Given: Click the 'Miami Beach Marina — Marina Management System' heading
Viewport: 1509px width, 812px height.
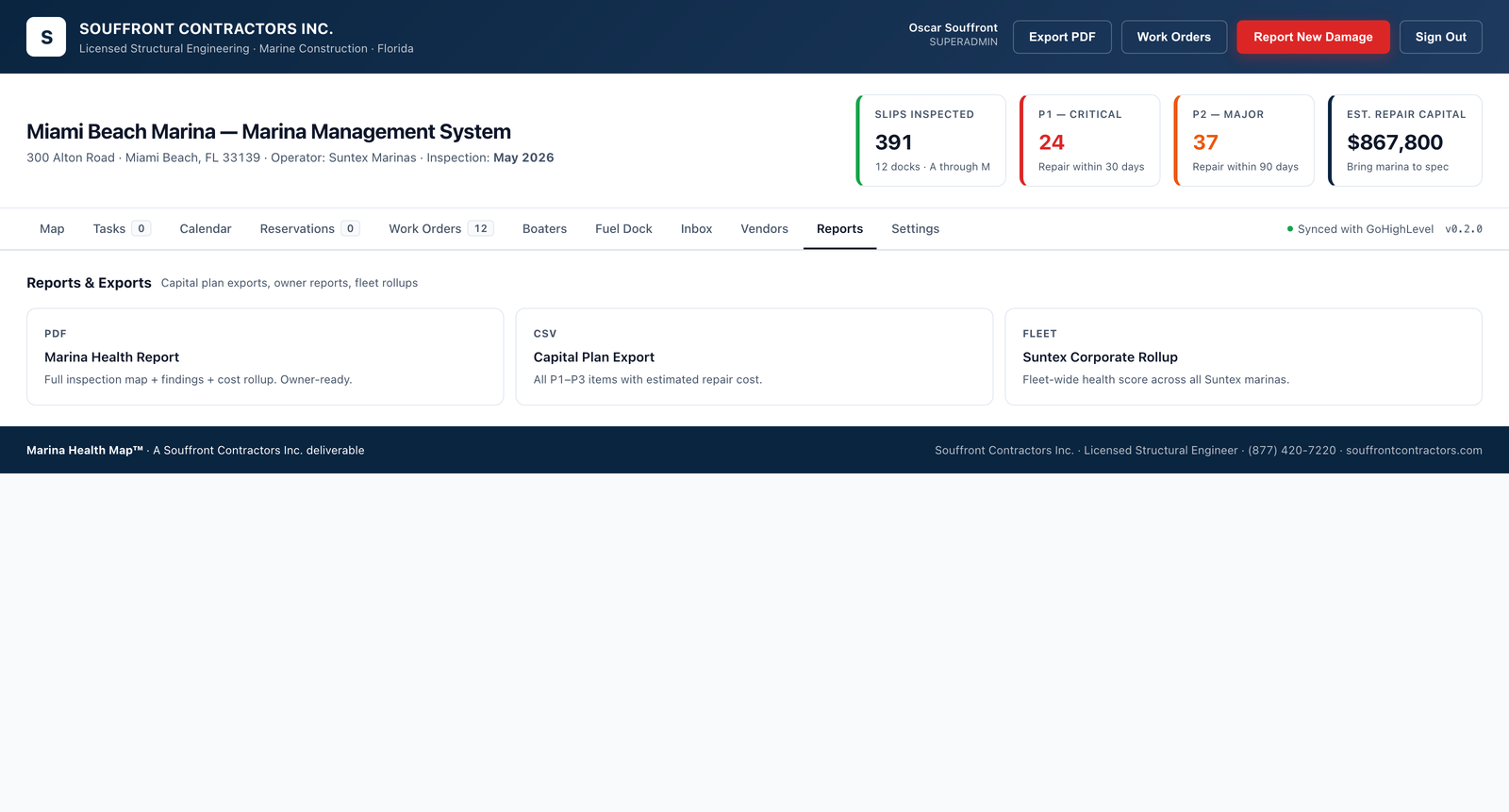Looking at the screenshot, I should click(x=269, y=132).
